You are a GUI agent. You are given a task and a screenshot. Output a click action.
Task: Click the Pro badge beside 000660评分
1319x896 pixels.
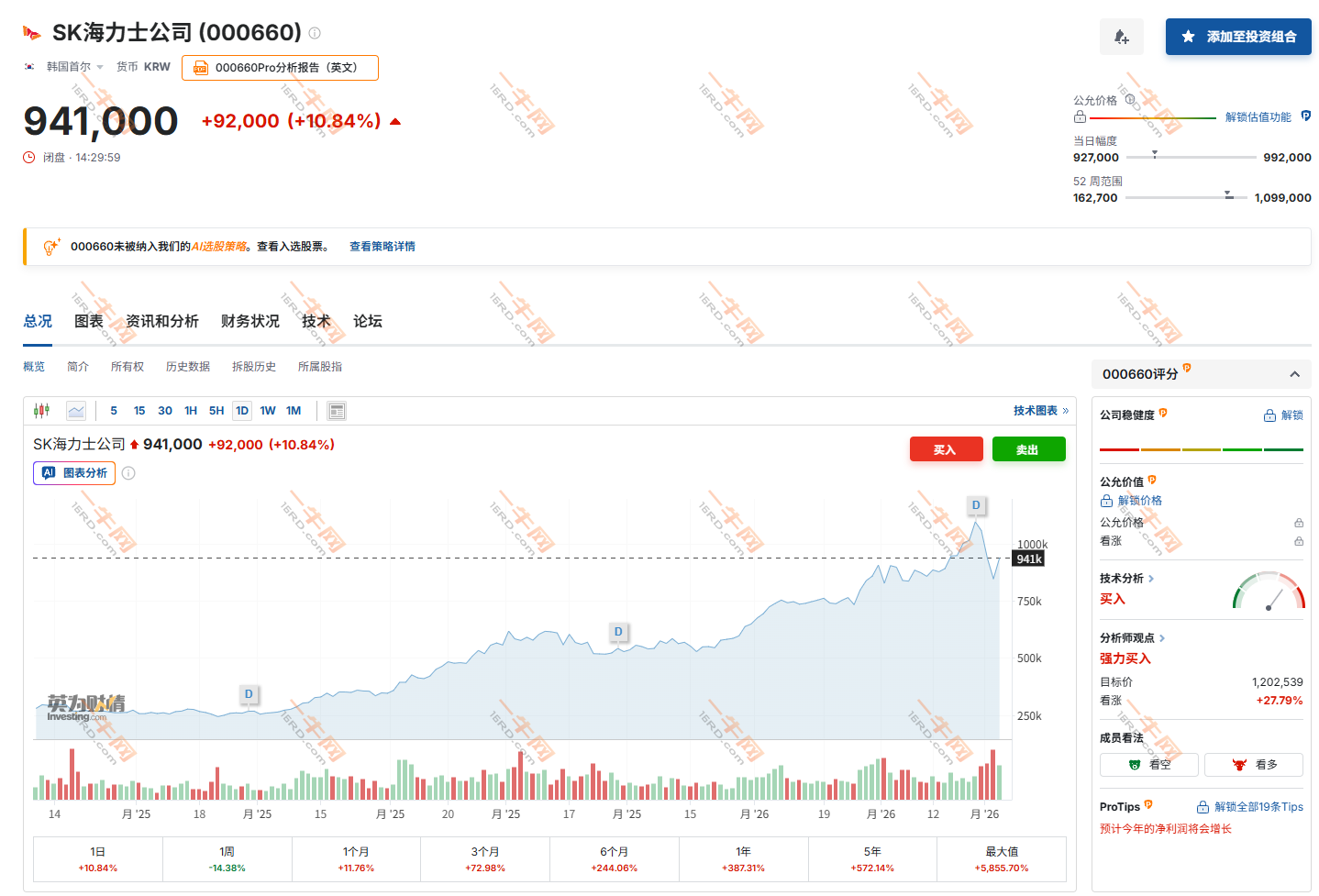(1187, 369)
